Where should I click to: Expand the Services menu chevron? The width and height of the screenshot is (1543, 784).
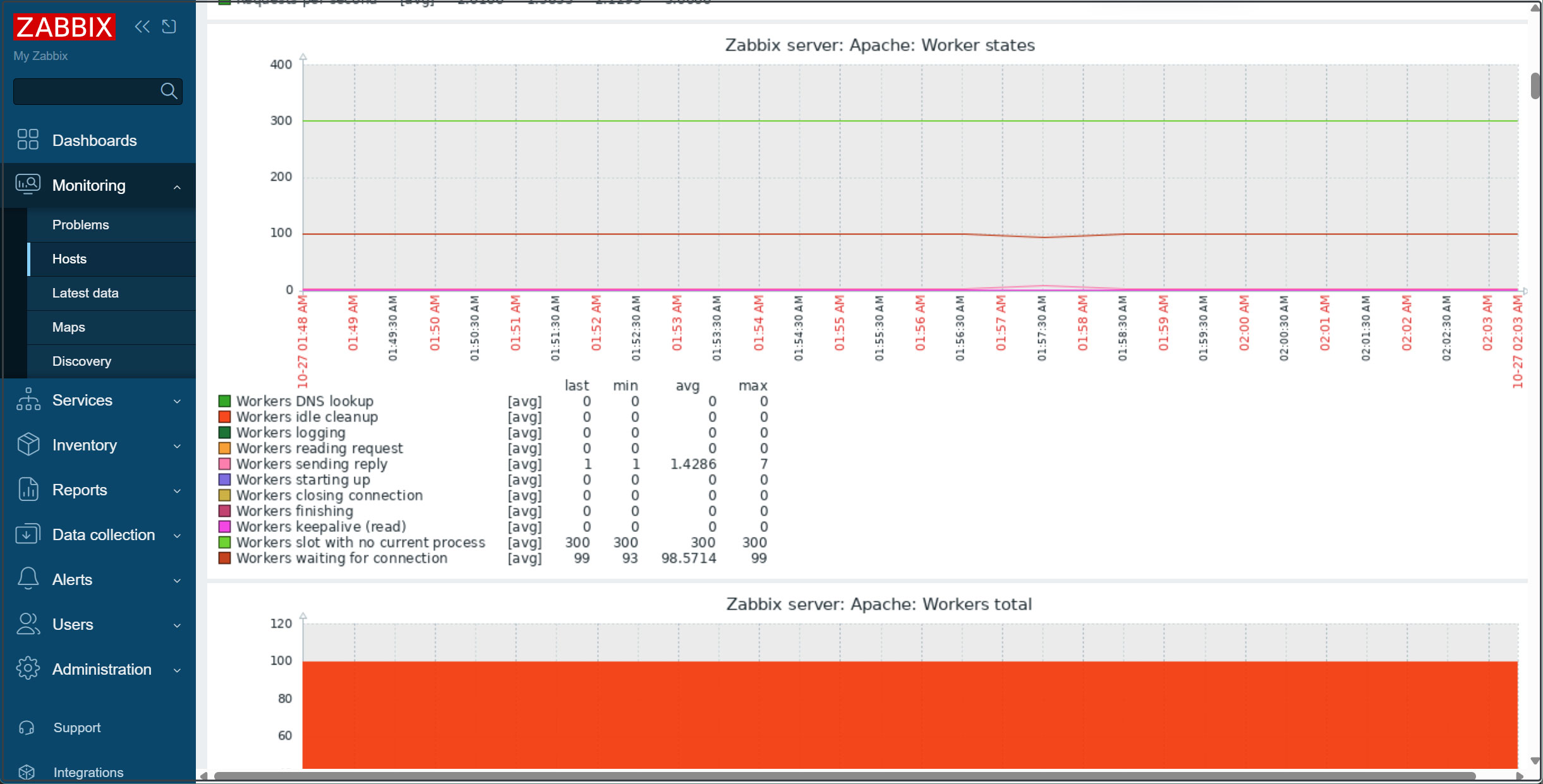pyautogui.click(x=177, y=401)
